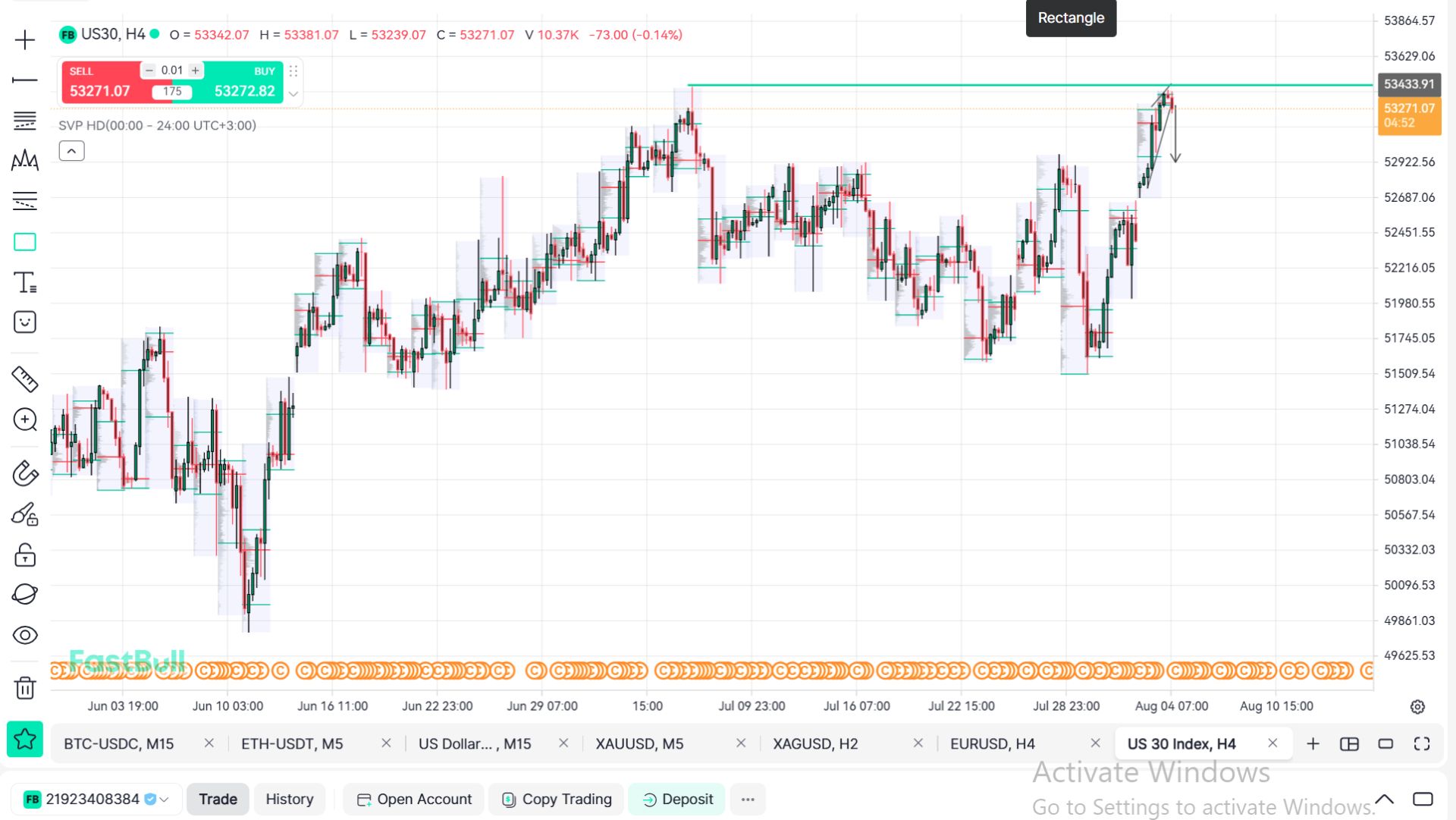Collapse the SVP HD indicator legend

pos(71,151)
